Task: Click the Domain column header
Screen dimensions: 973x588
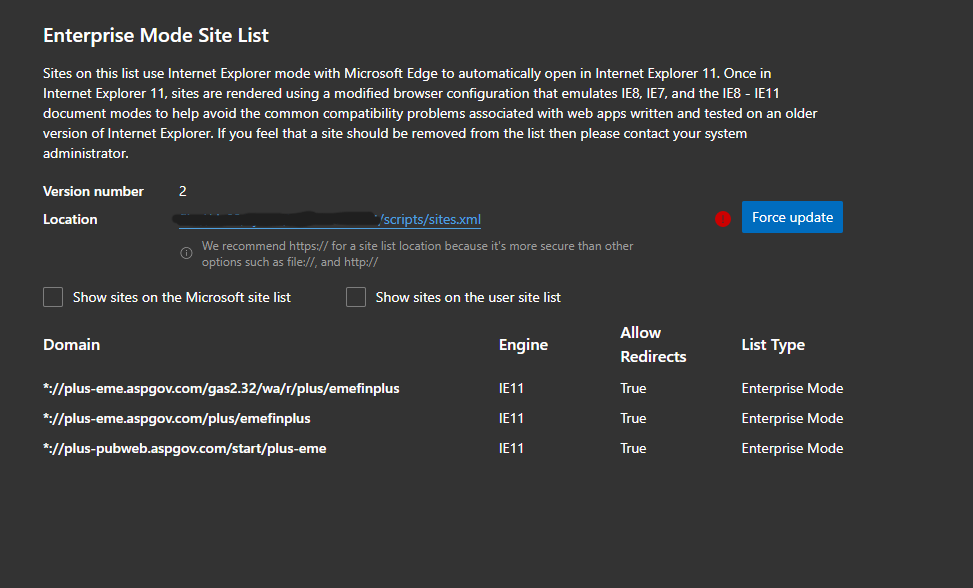Action: 71,345
